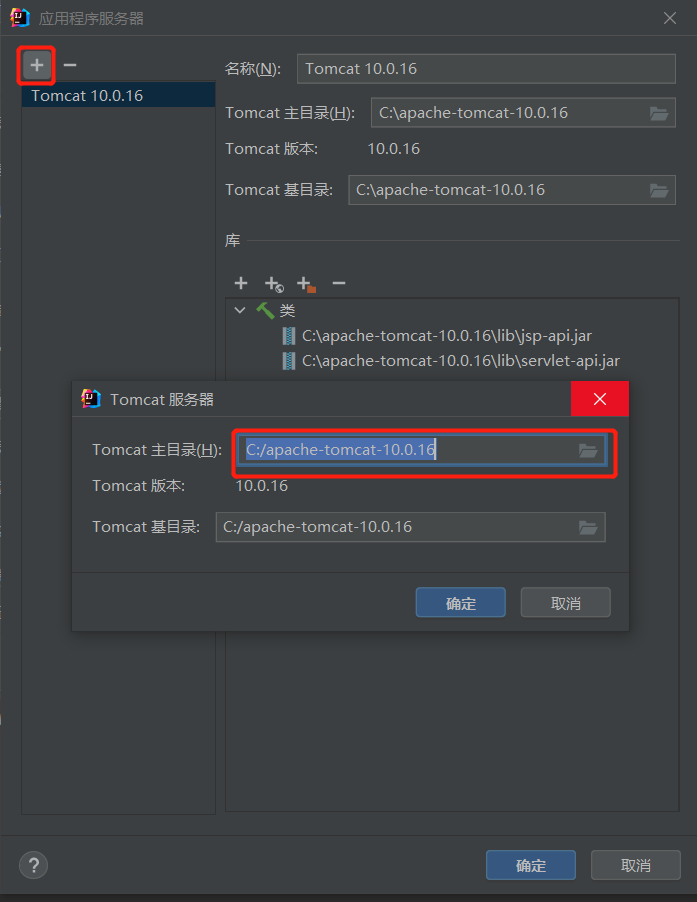
Task: Cancel with 取消 in Tomcat 服务器 dialog
Action: pos(565,602)
